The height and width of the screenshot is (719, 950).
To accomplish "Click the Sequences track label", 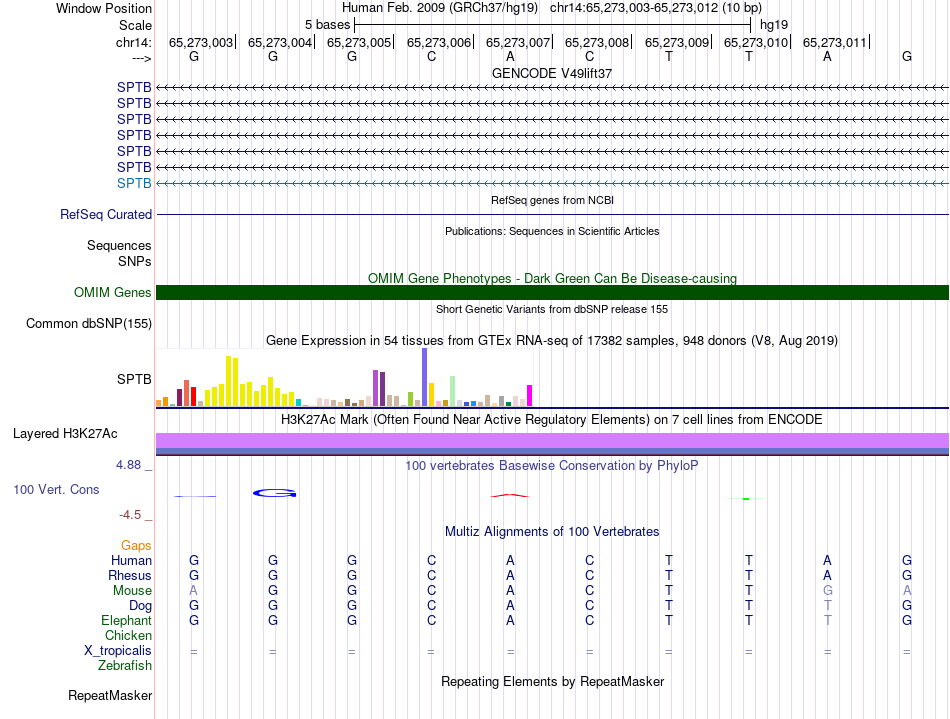I will click(x=119, y=245).
